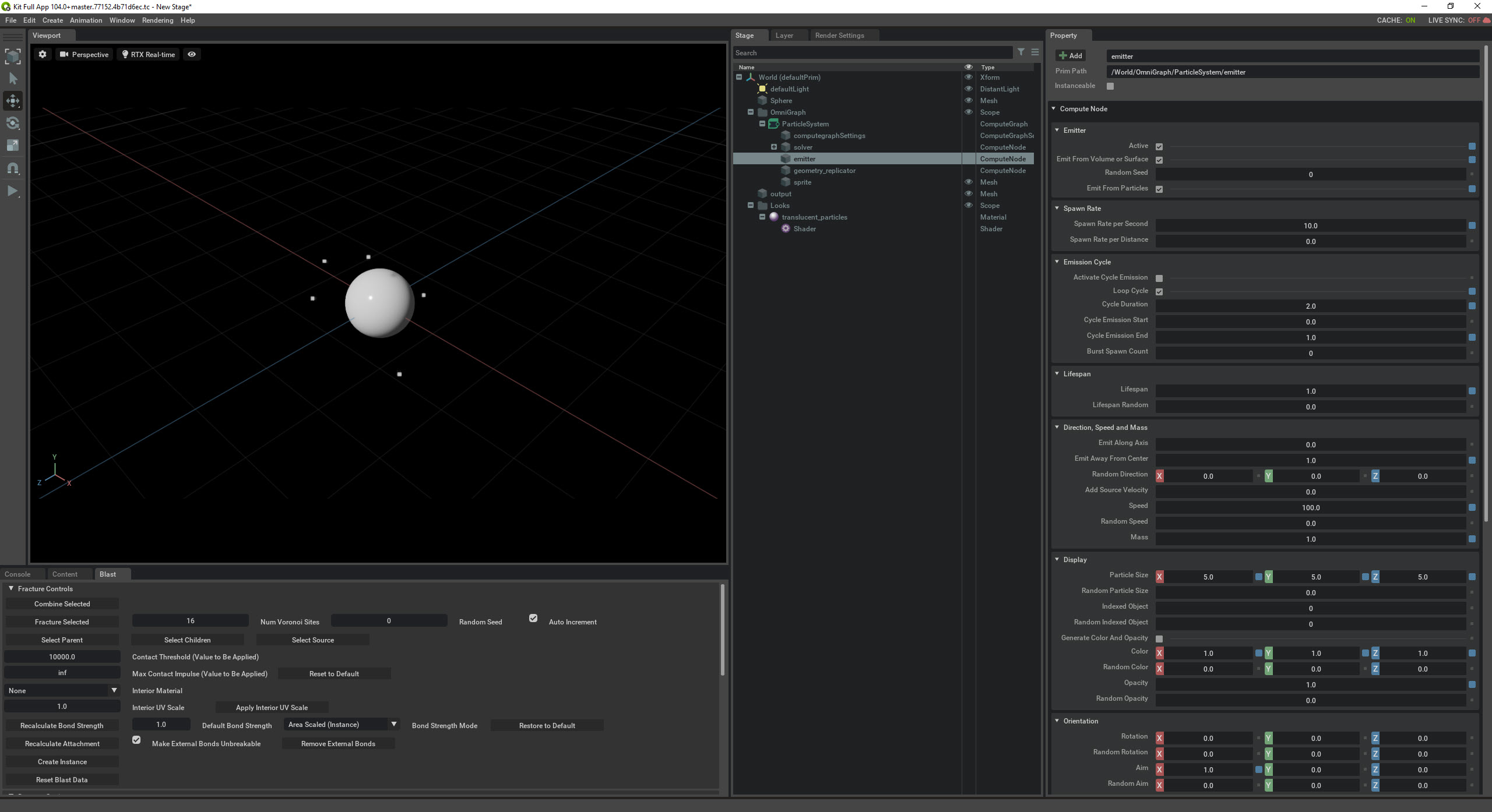Activate the Move tool in left toolbar

click(x=13, y=101)
